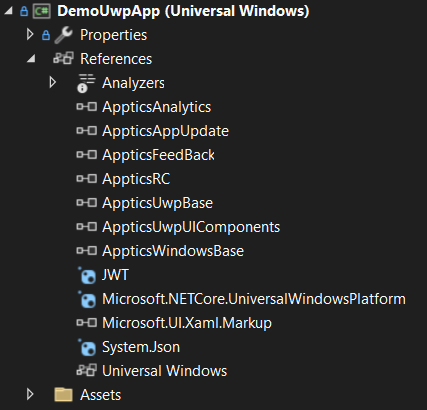Click the reference icon for AppticsWindowsBase

click(87, 251)
